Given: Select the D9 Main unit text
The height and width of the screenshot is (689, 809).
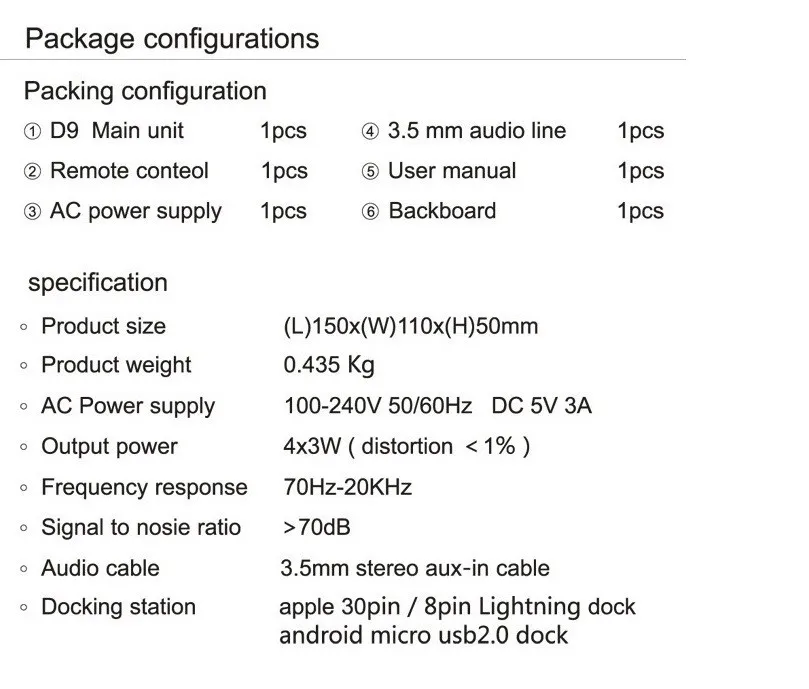Looking at the screenshot, I should 117,131.
